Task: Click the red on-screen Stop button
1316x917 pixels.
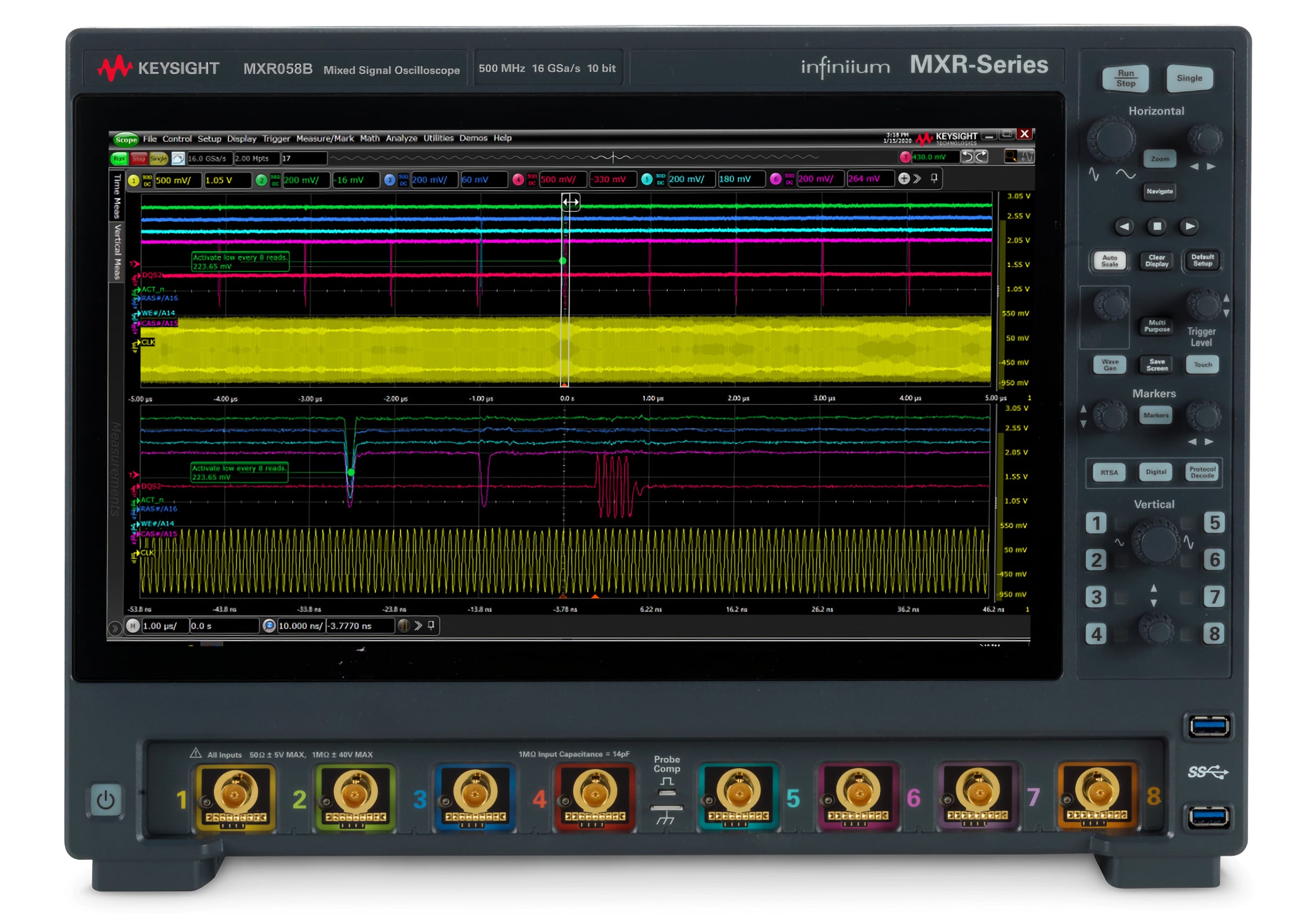Action: coord(139,158)
